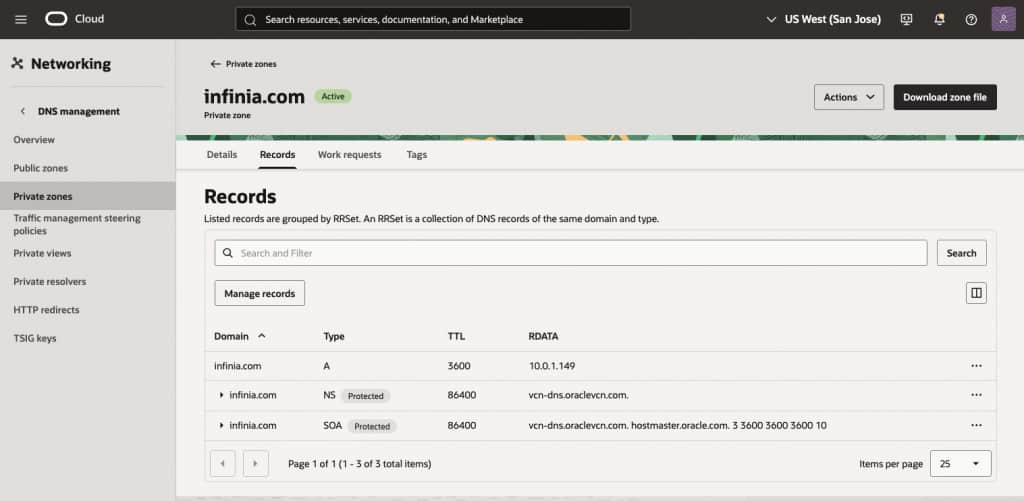Click the SOA record Protected badge
The image size is (1024, 501).
click(372, 426)
